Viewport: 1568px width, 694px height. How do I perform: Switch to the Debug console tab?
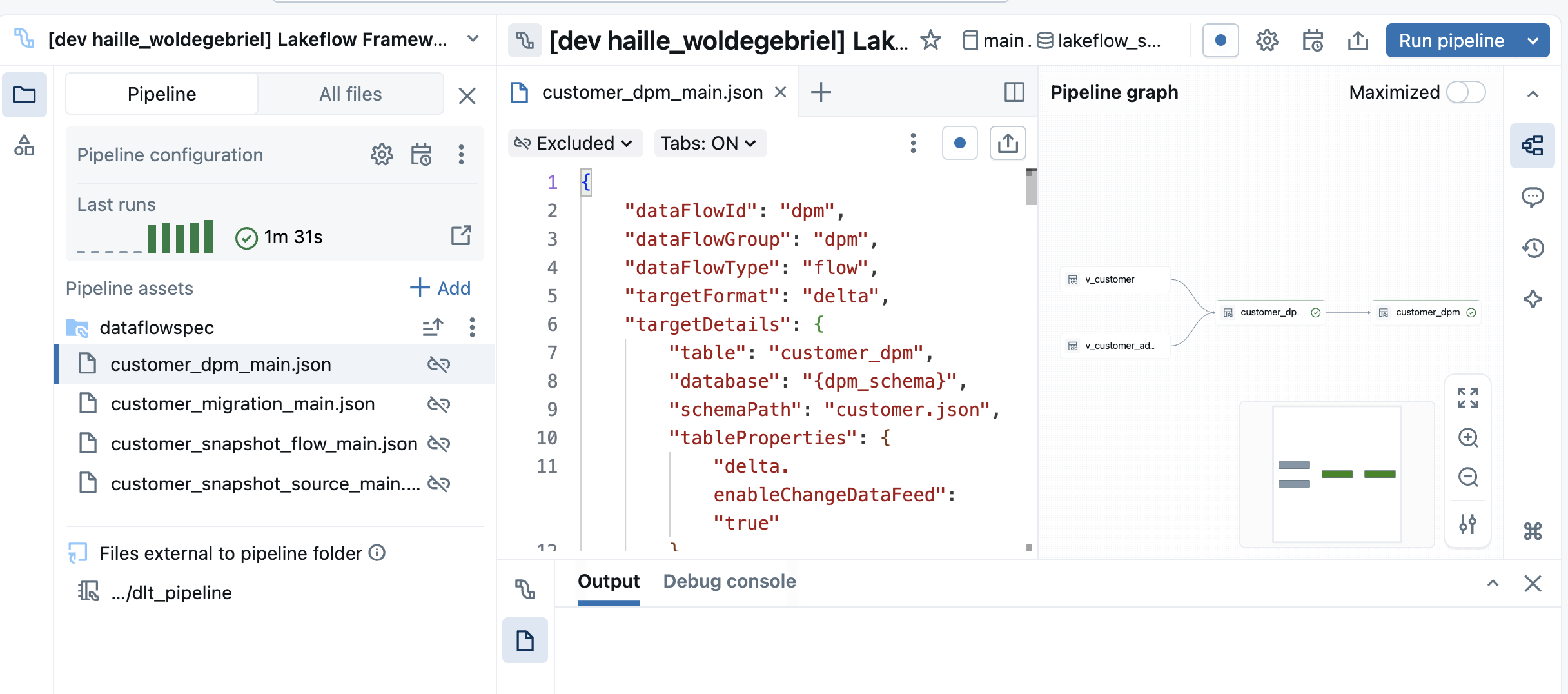pos(729,581)
